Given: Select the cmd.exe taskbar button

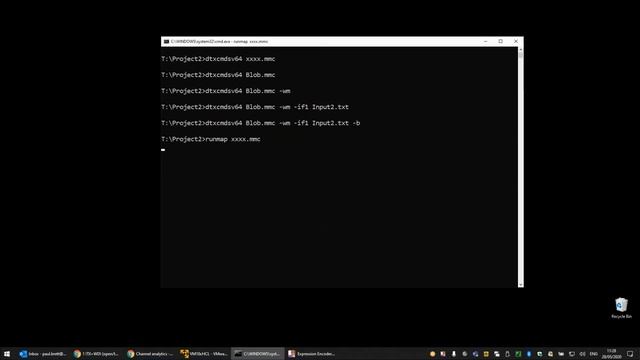Looking at the screenshot, I should [x=258, y=354].
